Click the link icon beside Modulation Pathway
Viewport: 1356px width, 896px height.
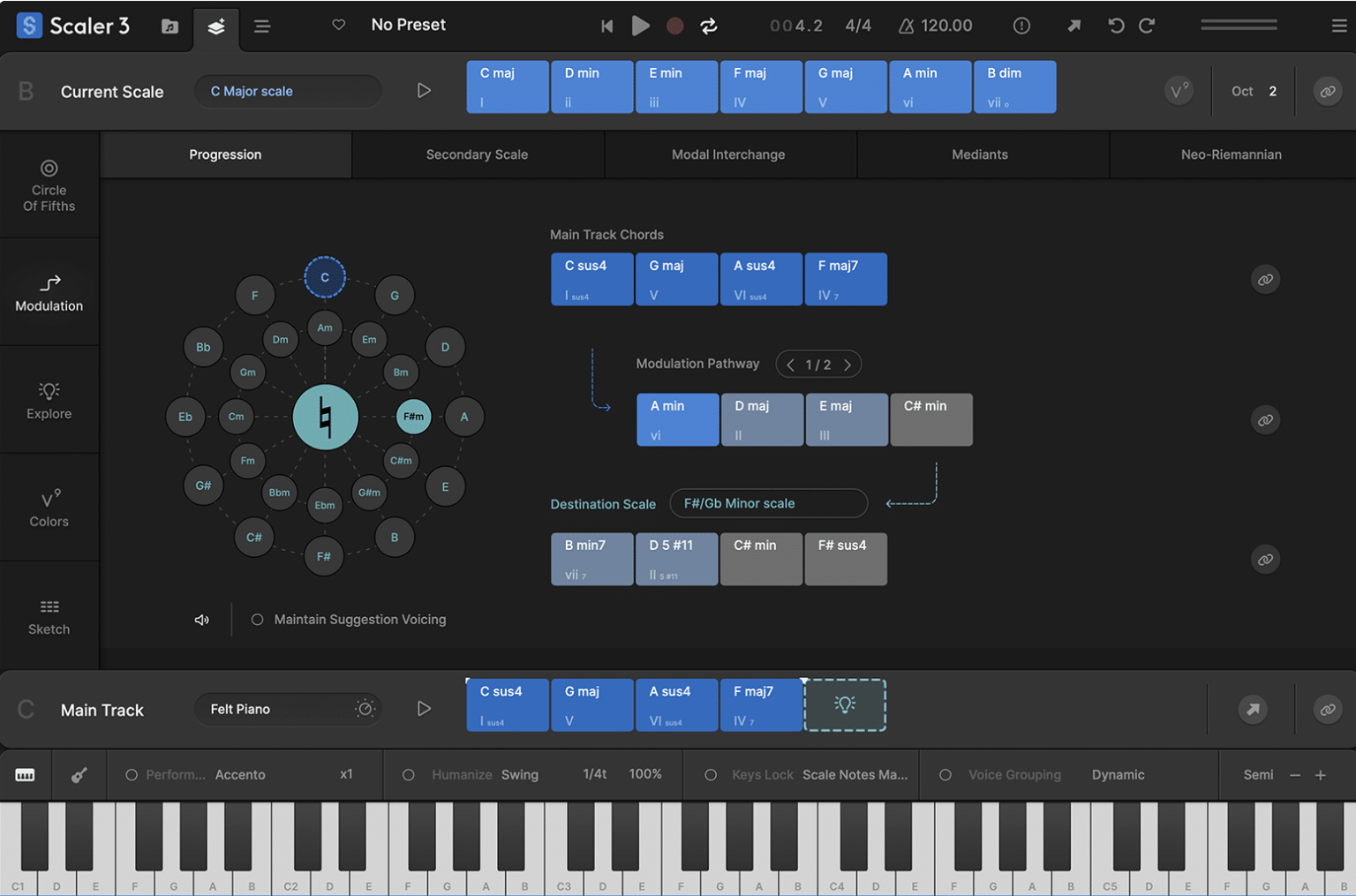click(1265, 419)
